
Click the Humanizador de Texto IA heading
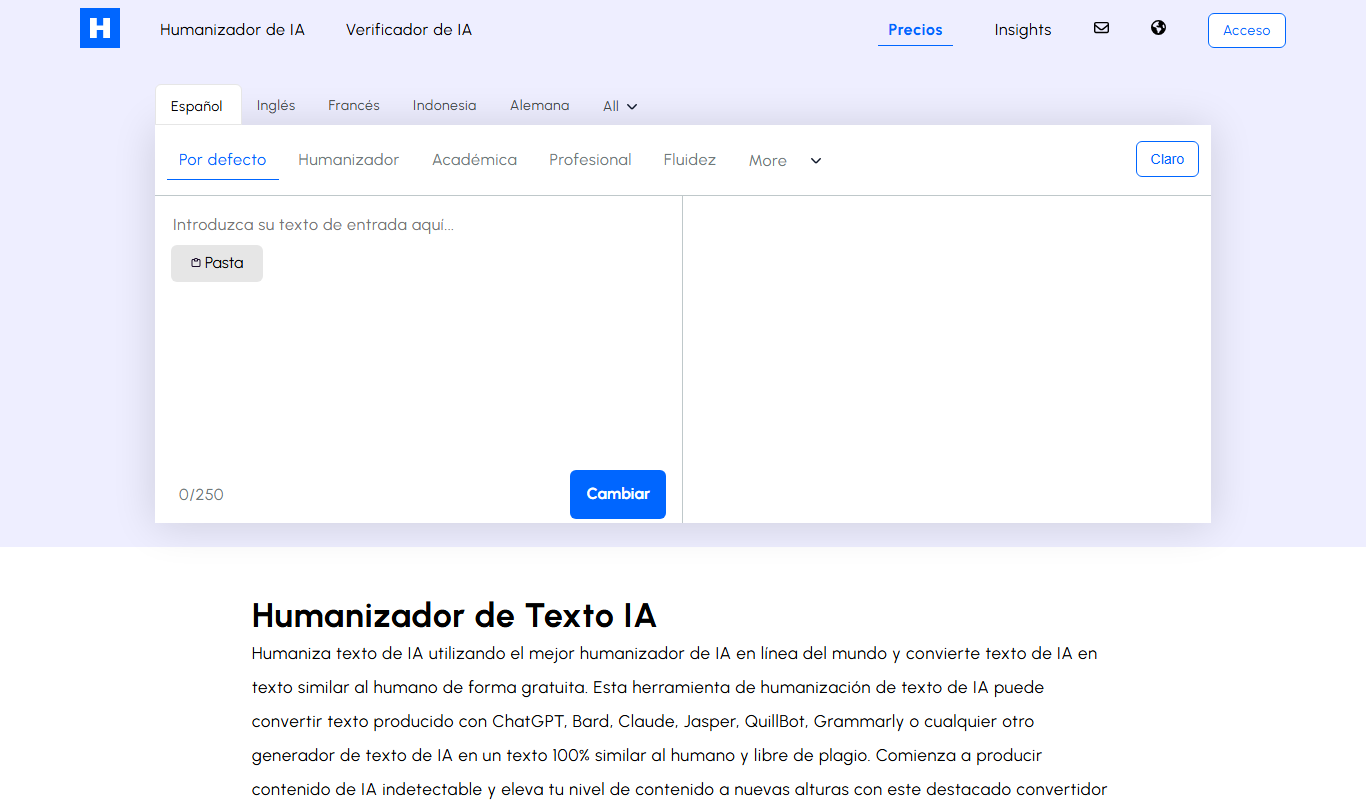coord(454,615)
